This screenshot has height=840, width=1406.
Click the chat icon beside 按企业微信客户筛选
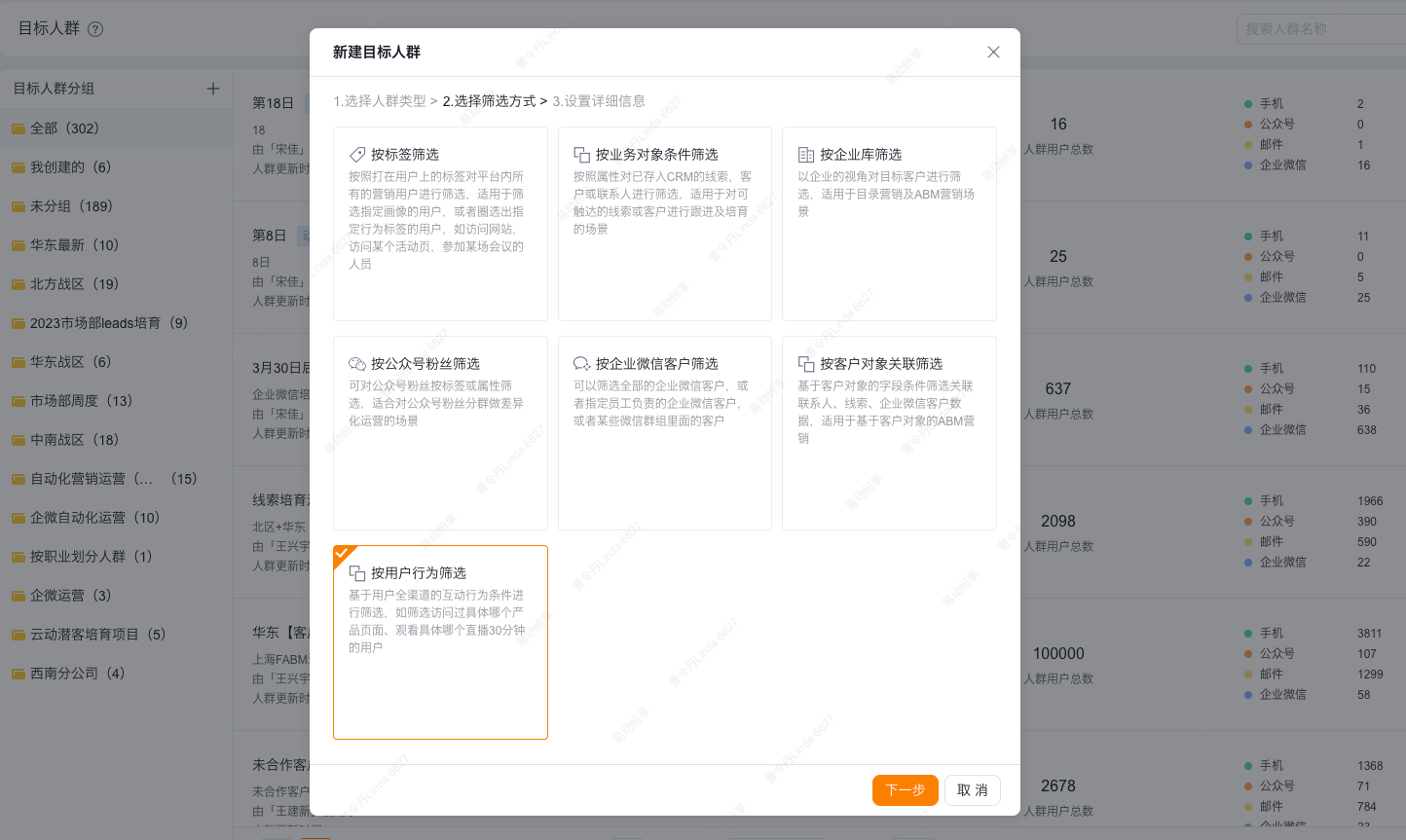point(581,364)
